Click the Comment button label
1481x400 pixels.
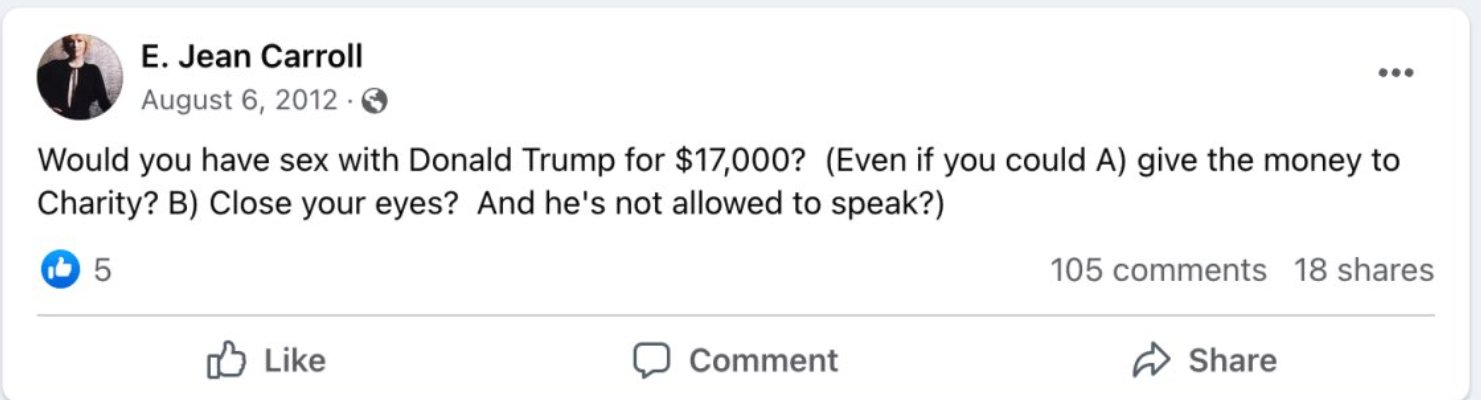[x=764, y=360]
